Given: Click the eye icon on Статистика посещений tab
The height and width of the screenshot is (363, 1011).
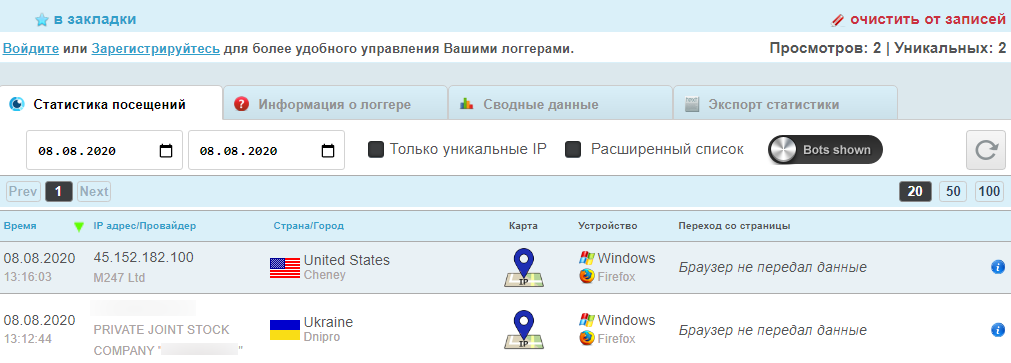Looking at the screenshot, I should [x=17, y=104].
